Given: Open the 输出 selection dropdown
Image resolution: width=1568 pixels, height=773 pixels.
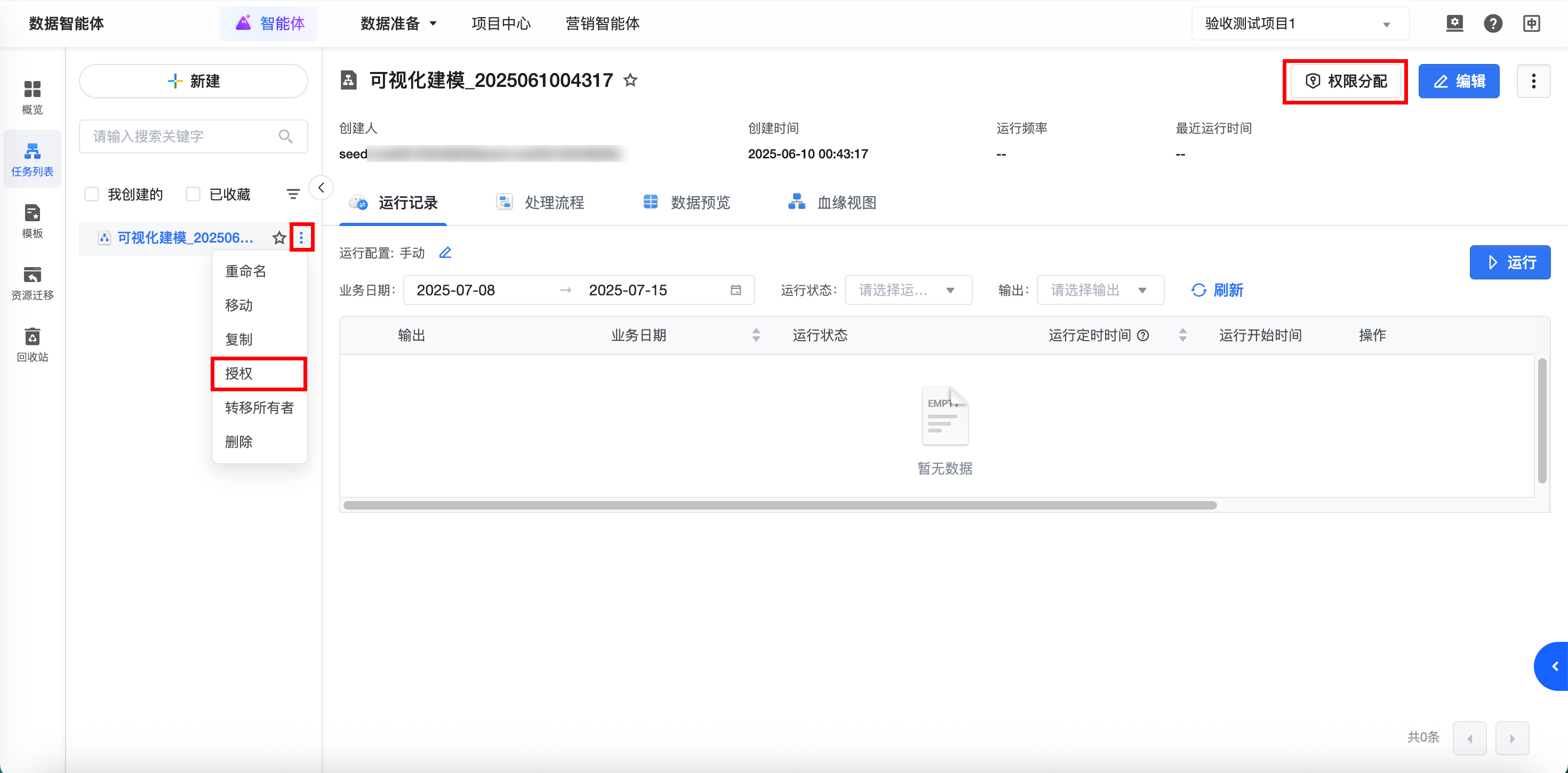Looking at the screenshot, I should [1099, 291].
